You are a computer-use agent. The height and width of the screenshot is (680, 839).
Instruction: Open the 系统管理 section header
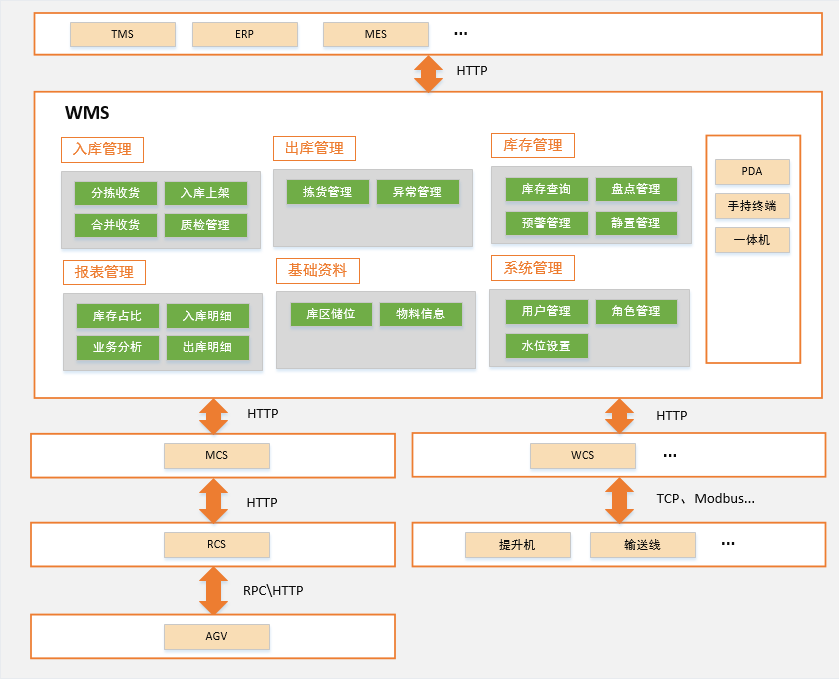tap(532, 268)
